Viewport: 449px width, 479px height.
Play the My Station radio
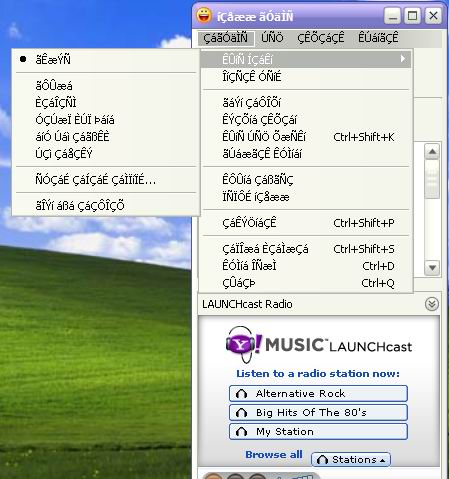318,432
